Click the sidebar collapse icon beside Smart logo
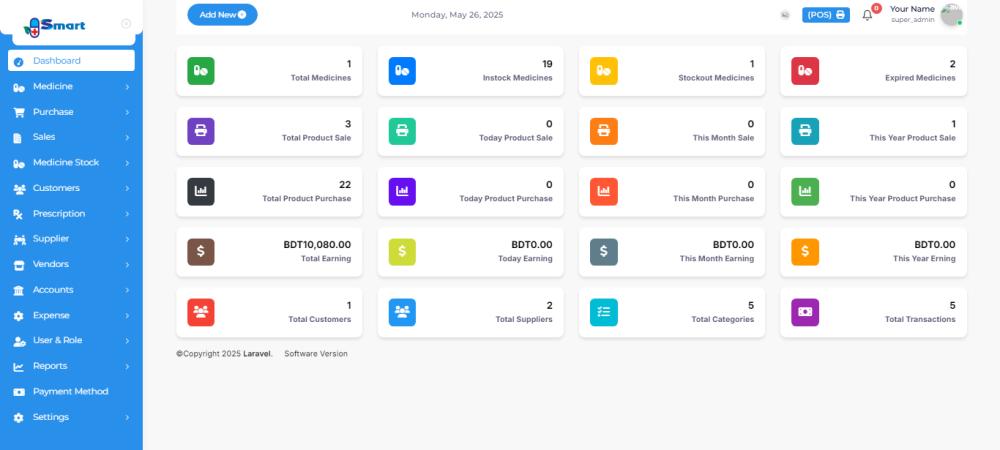 [x=126, y=24]
